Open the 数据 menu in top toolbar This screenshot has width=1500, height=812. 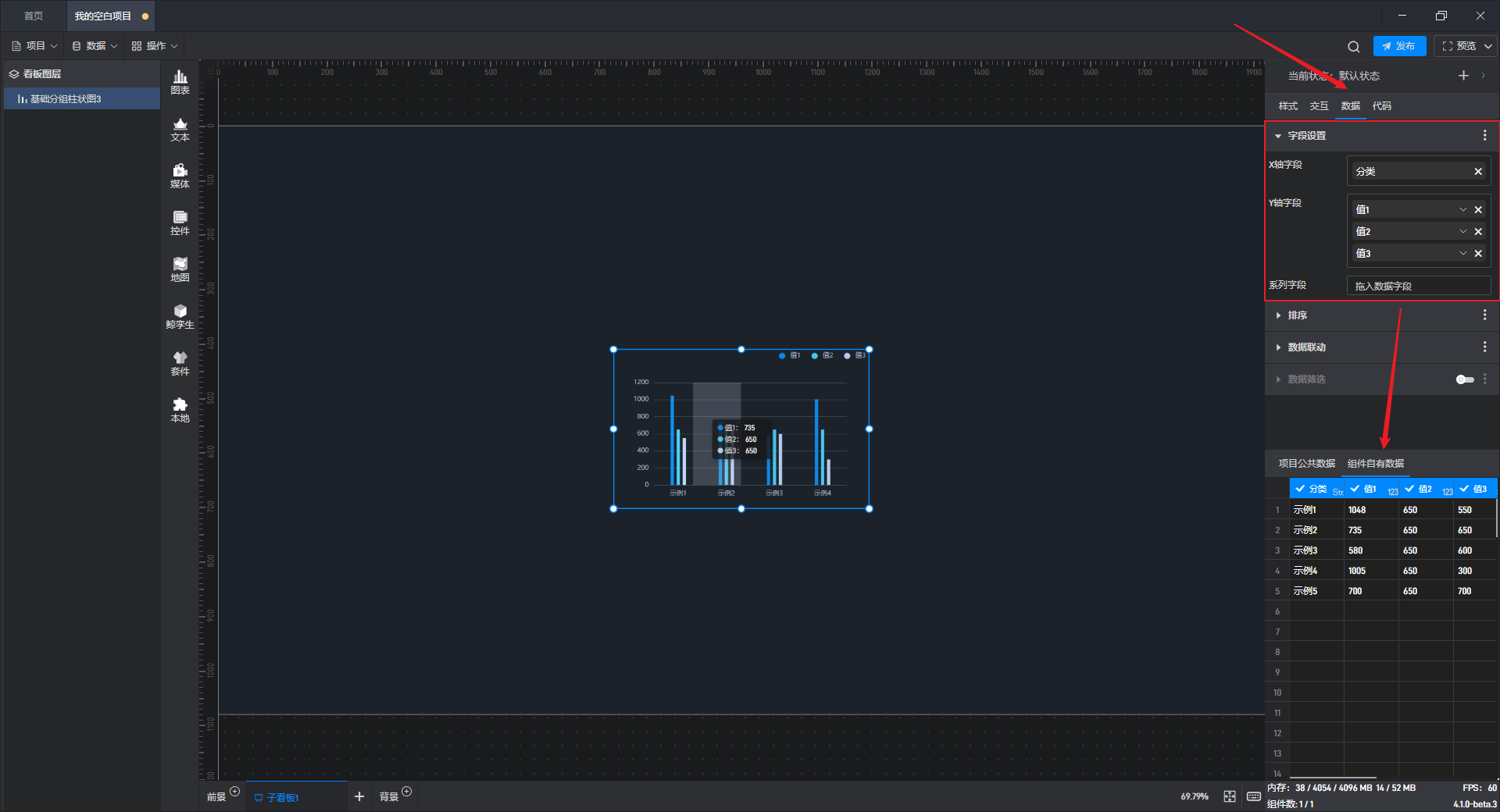(x=95, y=46)
